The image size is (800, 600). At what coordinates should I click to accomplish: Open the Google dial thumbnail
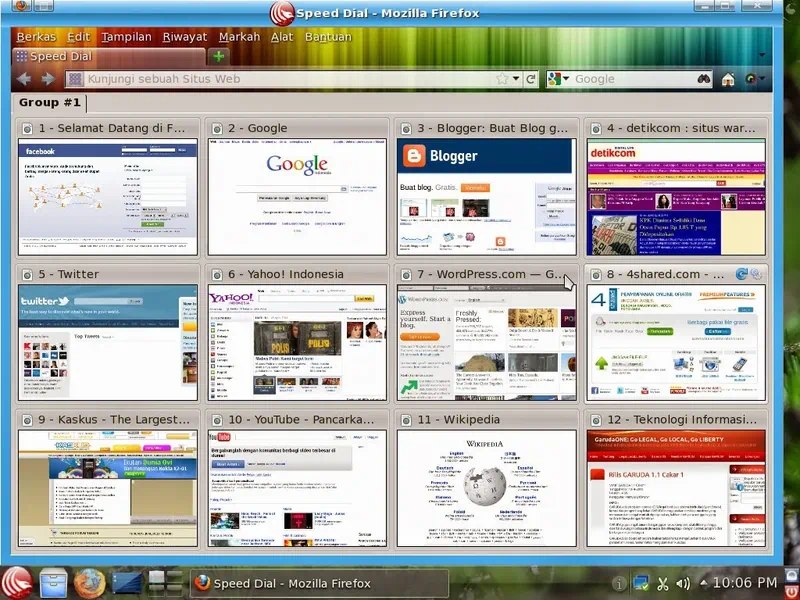(x=297, y=196)
